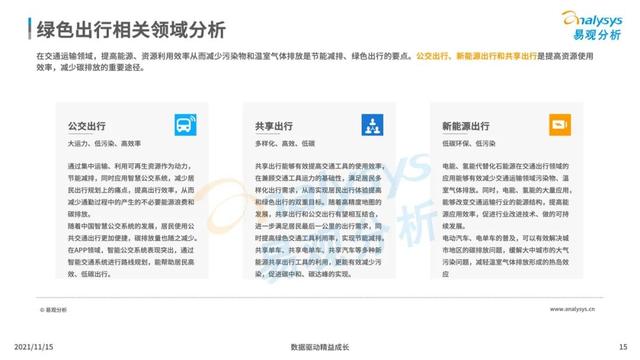Image resolution: width=640 pixels, height=360 pixels.
Task: Select the 新能源出行 card heading
Action: point(466,126)
